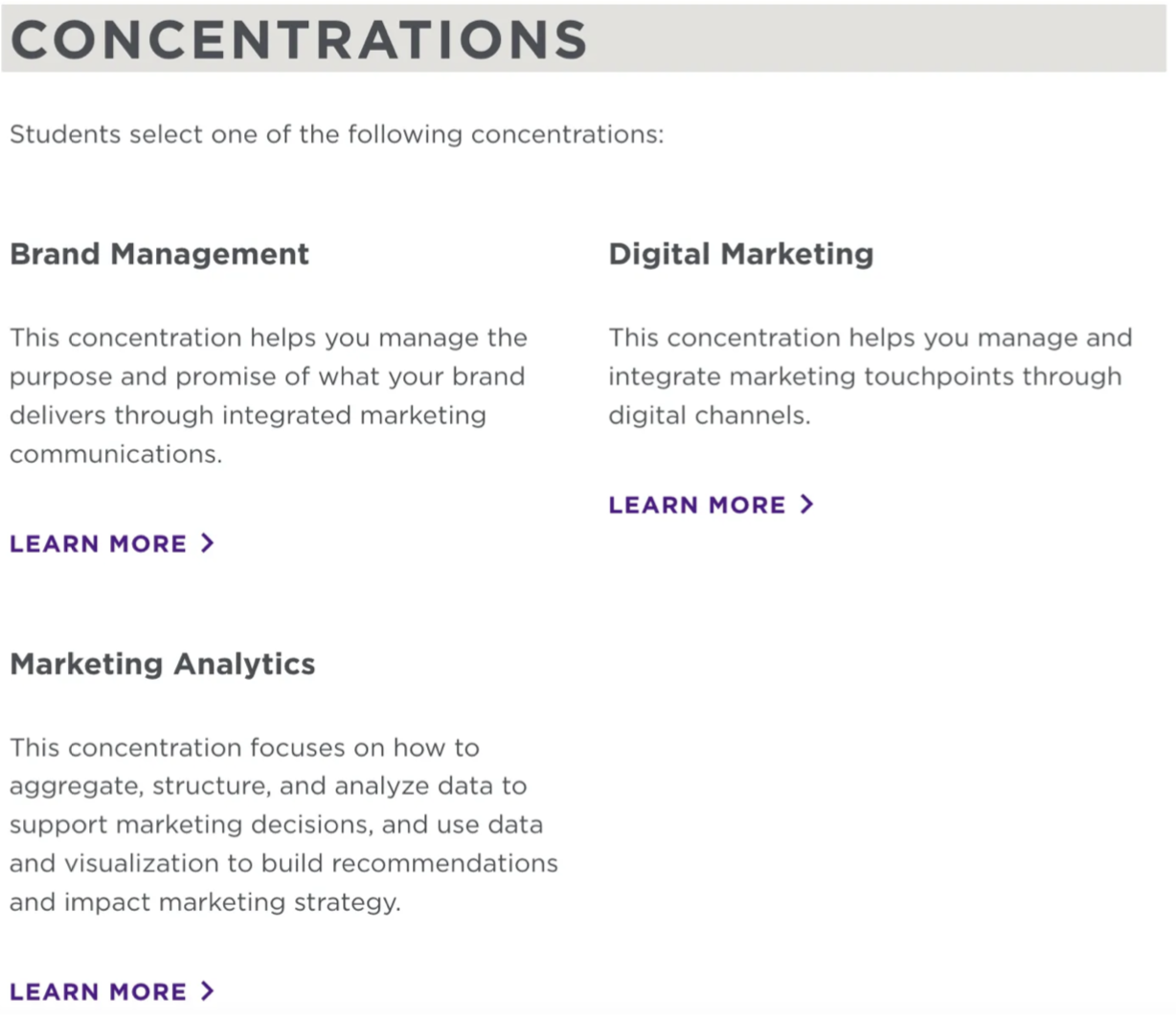Viewport: 1176px width, 1021px height.
Task: Open the Digital Marketing Learn More link
Action: coord(711,505)
